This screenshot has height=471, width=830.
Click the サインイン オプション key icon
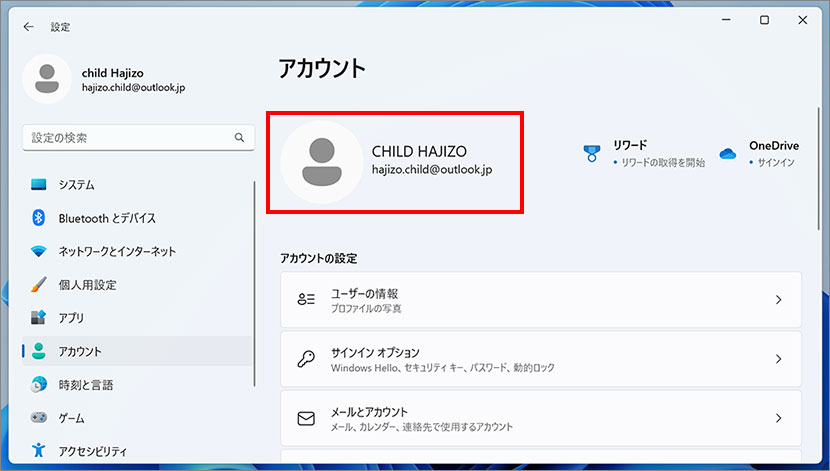click(306, 359)
